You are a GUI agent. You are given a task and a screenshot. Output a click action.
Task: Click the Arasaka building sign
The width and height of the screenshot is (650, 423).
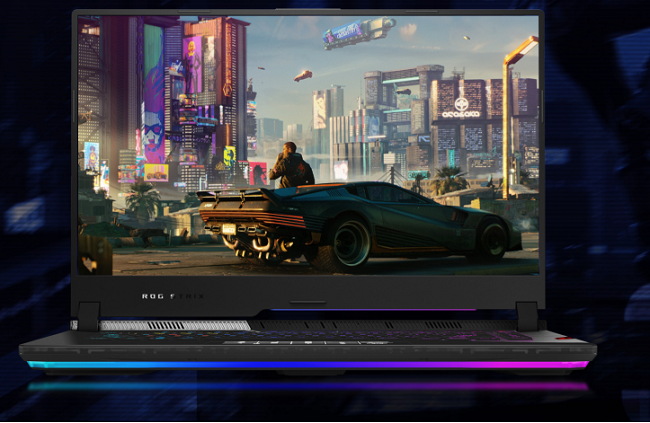point(461,108)
